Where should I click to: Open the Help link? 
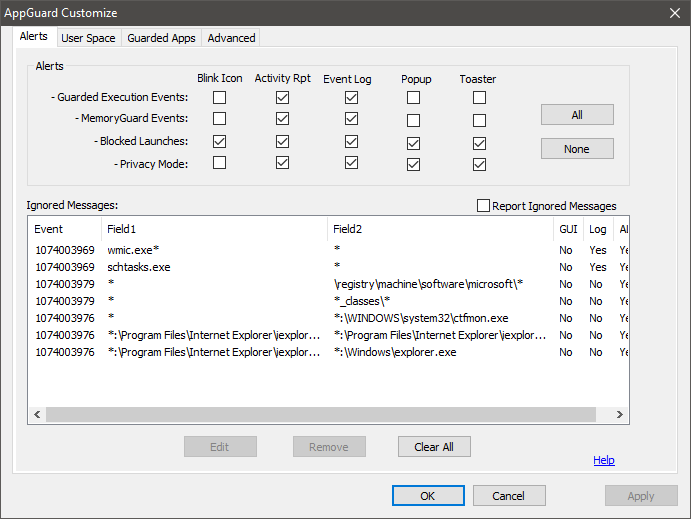[x=604, y=460]
